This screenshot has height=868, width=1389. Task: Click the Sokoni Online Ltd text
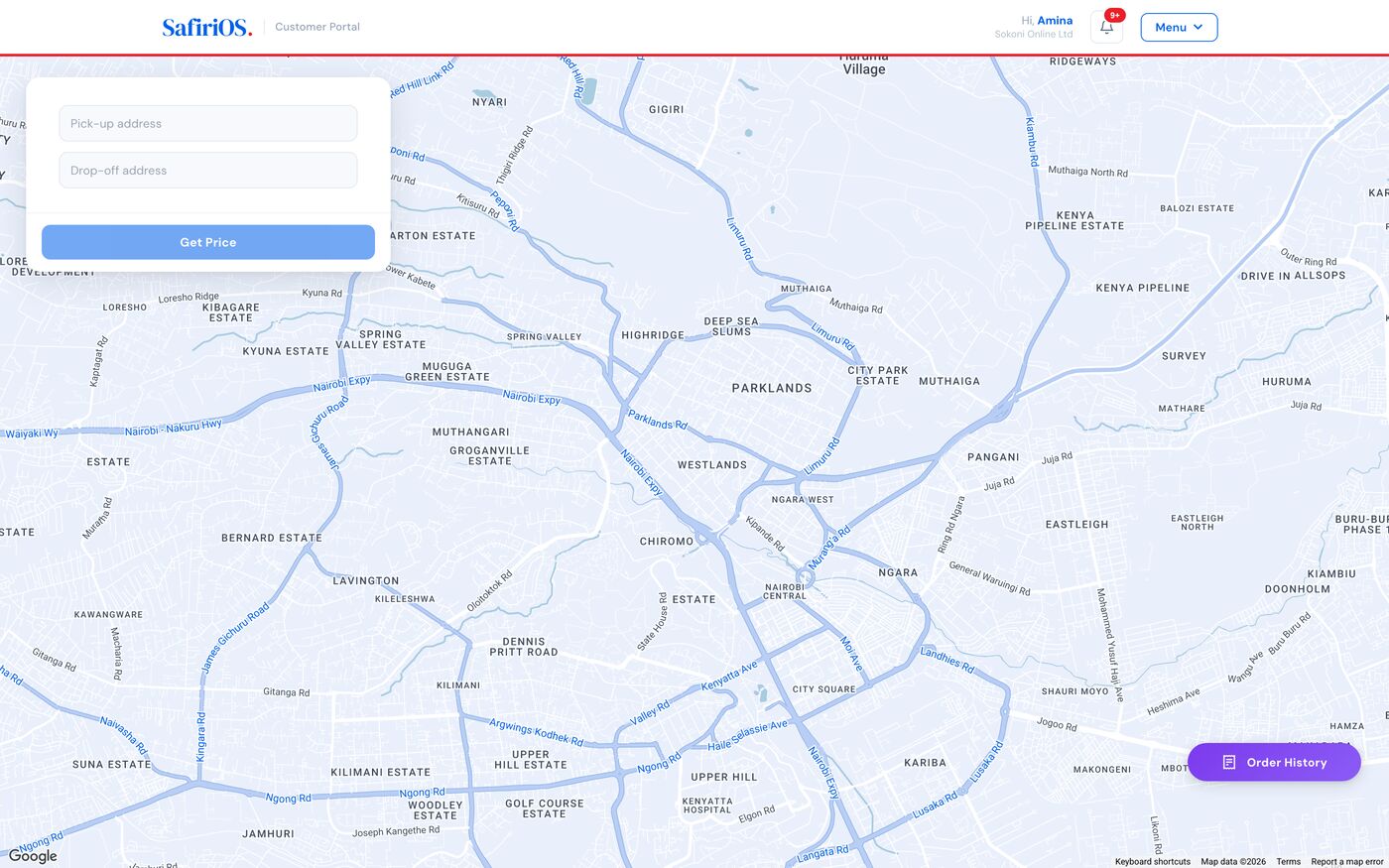(x=1034, y=34)
